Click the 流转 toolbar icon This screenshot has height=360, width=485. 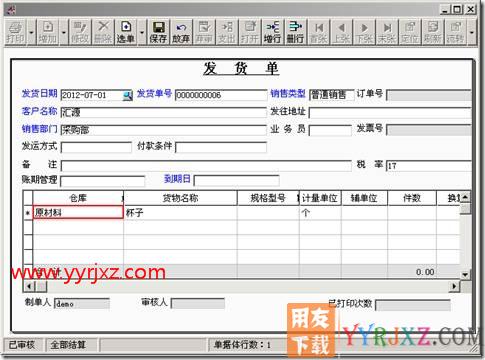pyautogui.click(x=456, y=32)
